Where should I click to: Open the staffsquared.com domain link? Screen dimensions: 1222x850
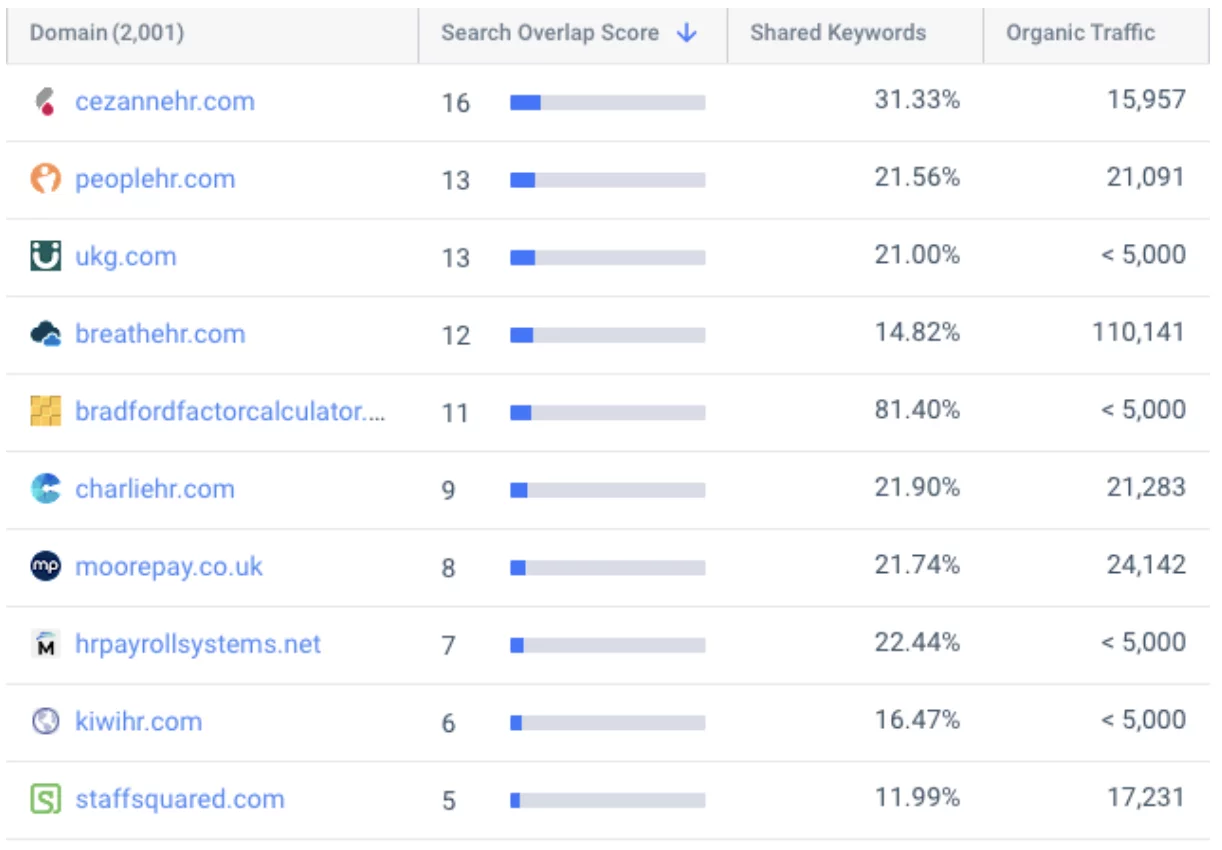coord(180,799)
